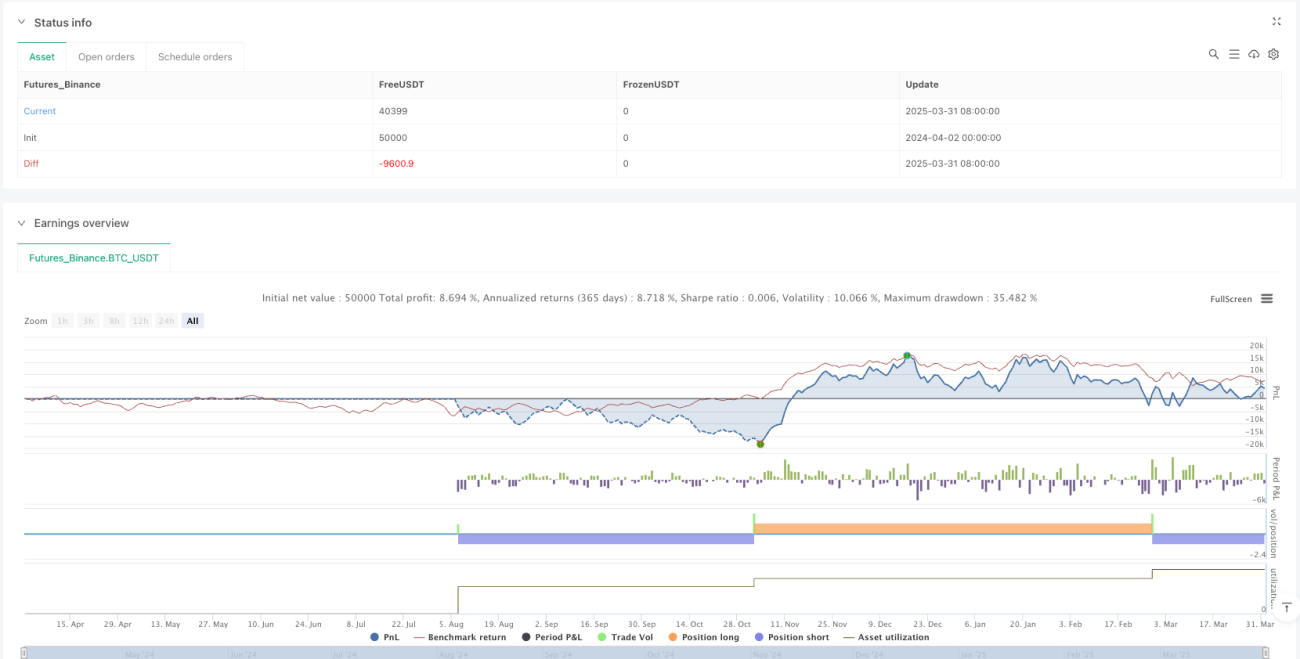
Task: Open table settings gear icon
Action: pos(1274,54)
